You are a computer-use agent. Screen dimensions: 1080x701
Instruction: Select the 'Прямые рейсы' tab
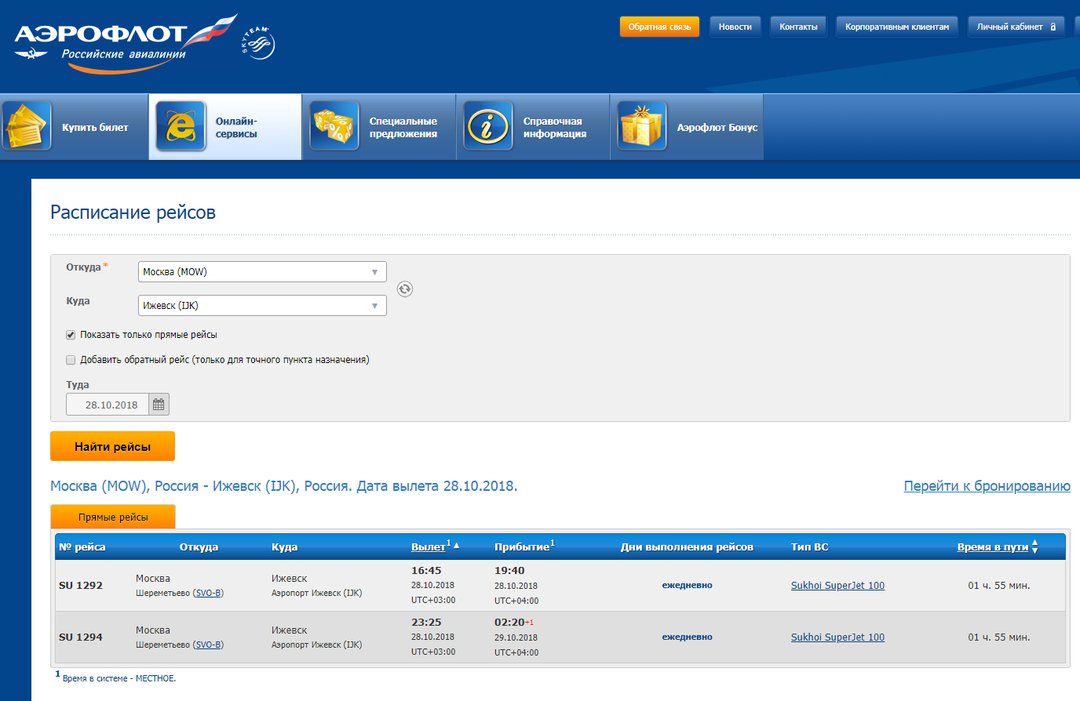(x=113, y=517)
